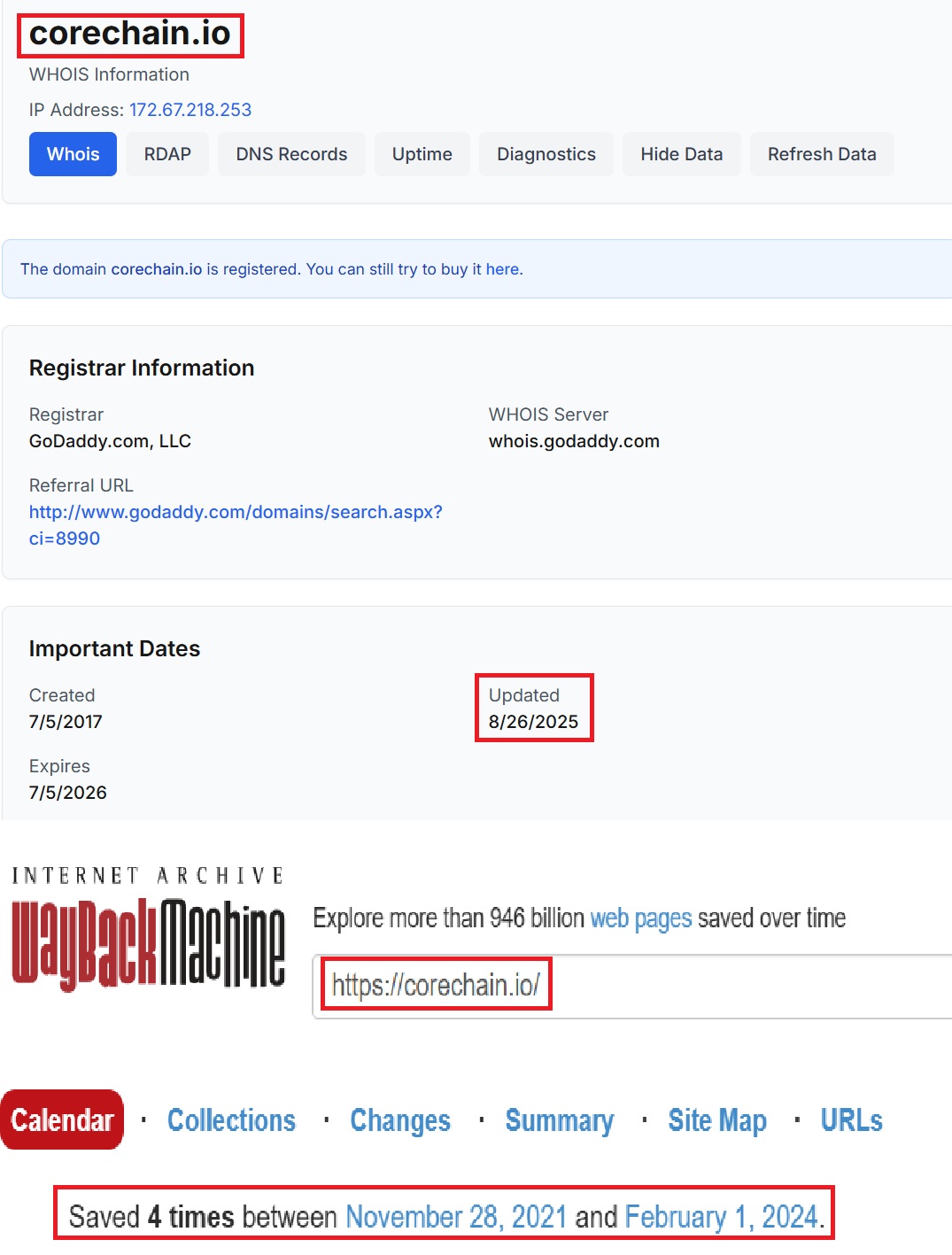Explore archived web pages link

point(639,918)
